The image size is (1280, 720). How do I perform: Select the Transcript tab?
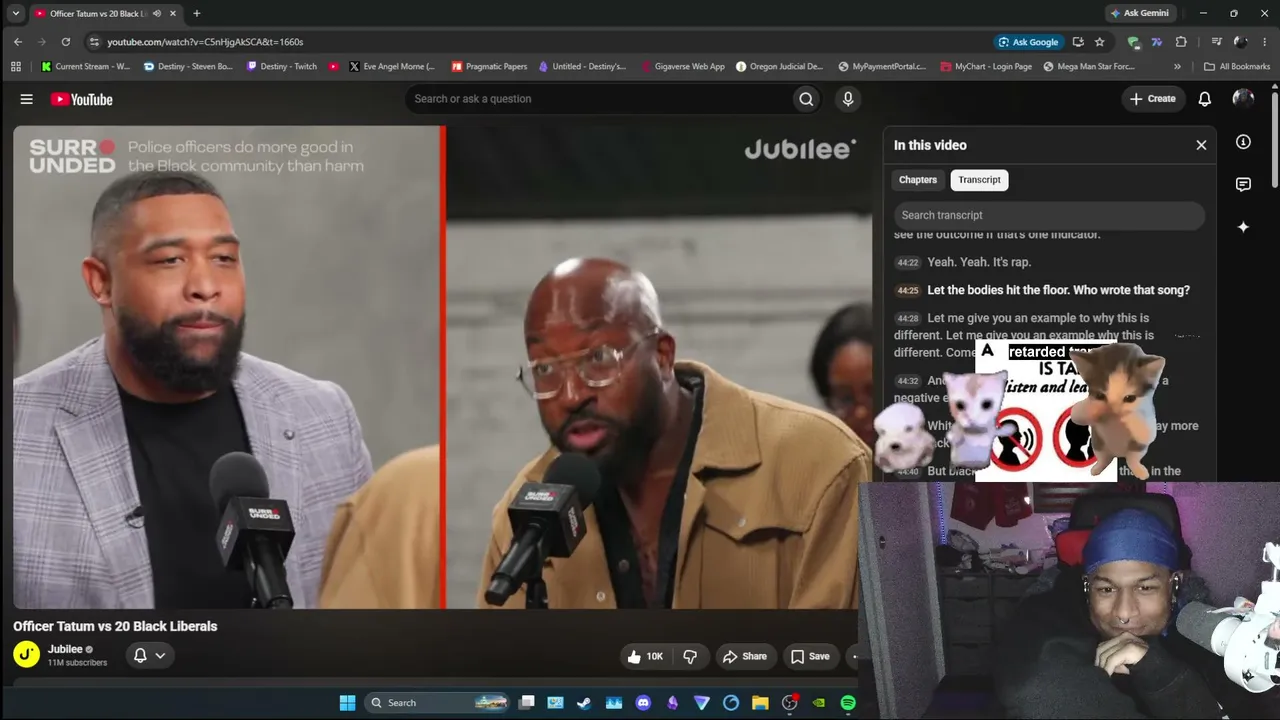tap(979, 180)
